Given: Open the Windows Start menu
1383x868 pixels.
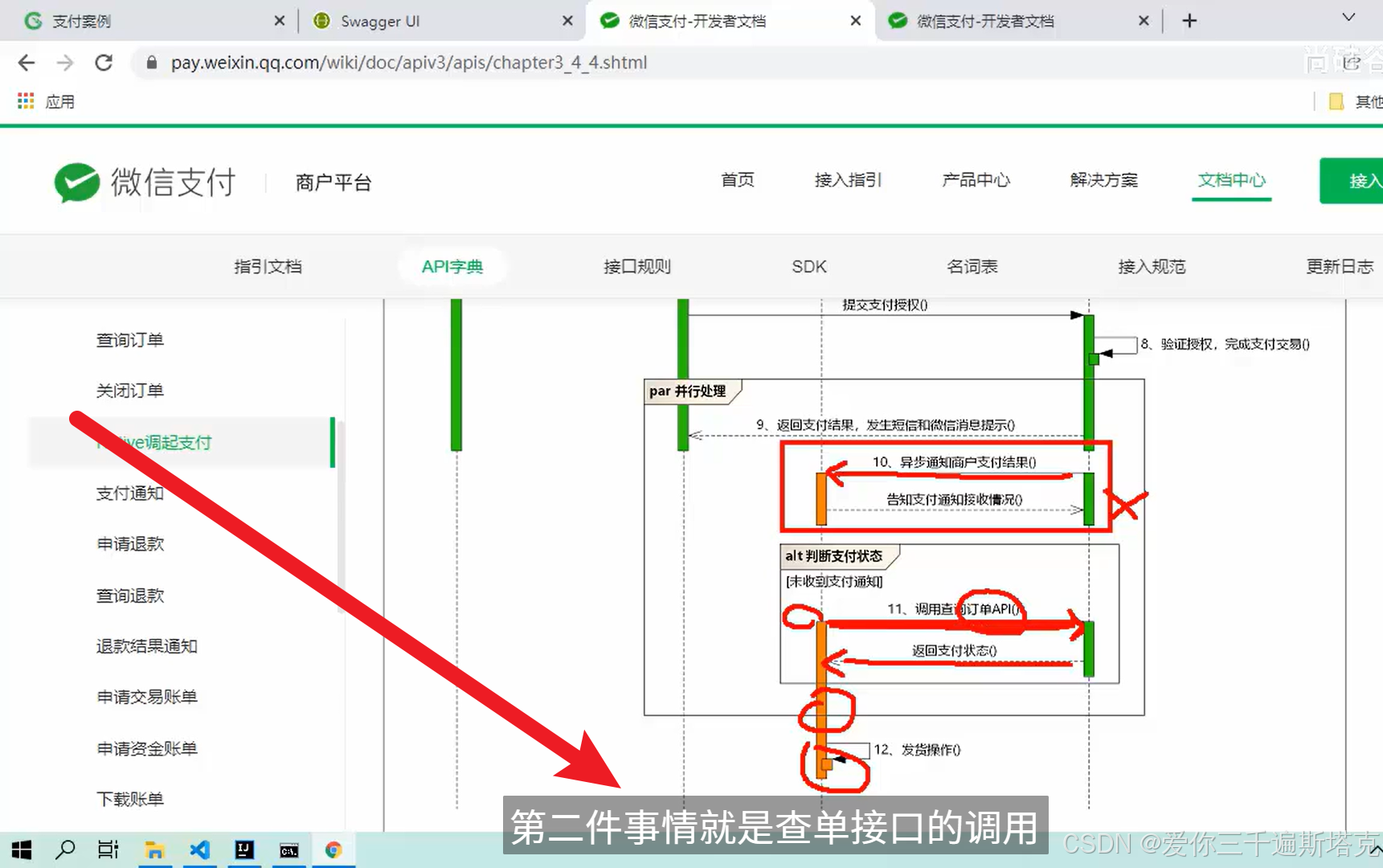Looking at the screenshot, I should (22, 850).
